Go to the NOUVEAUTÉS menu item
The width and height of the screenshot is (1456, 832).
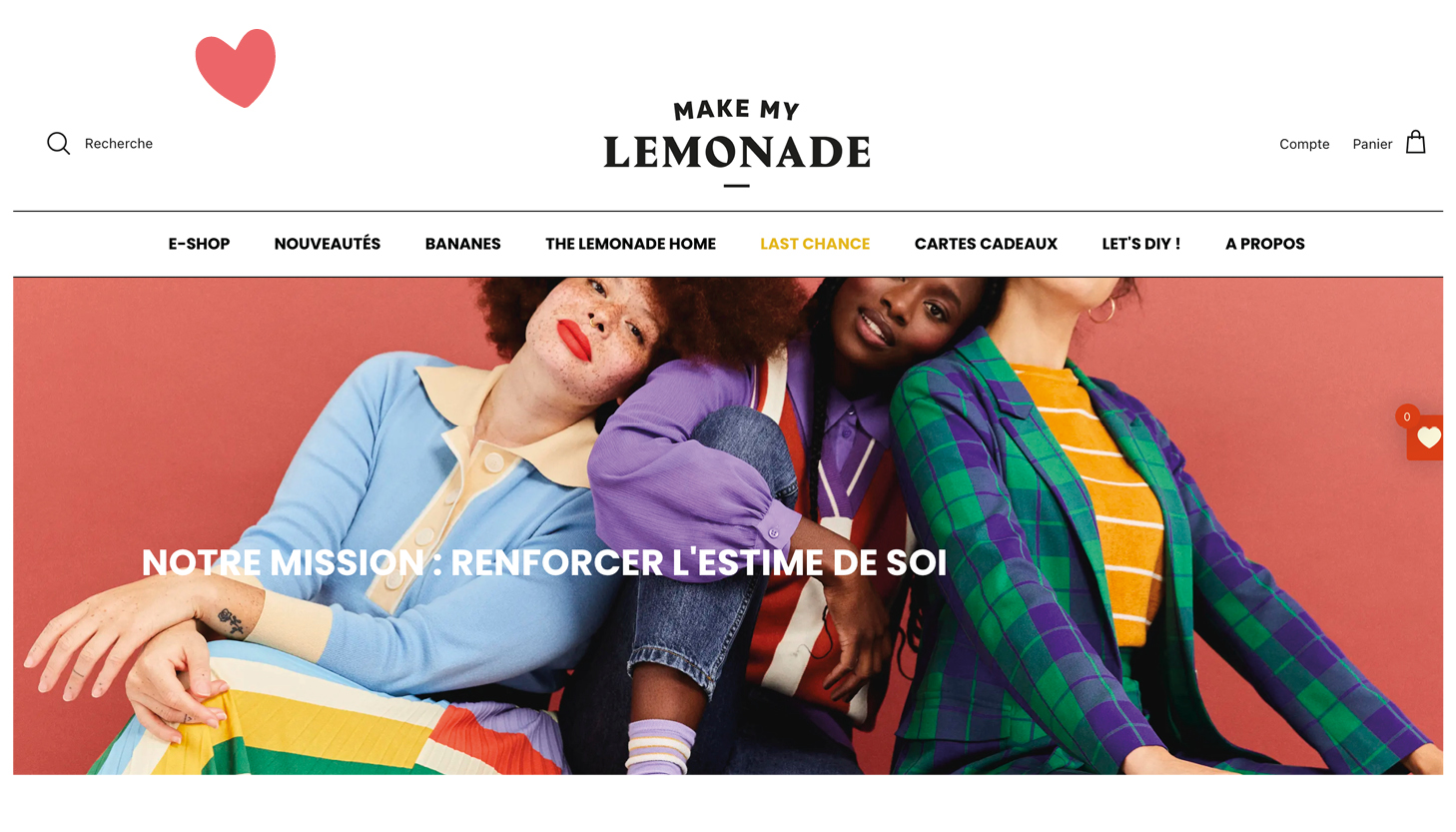click(x=328, y=244)
